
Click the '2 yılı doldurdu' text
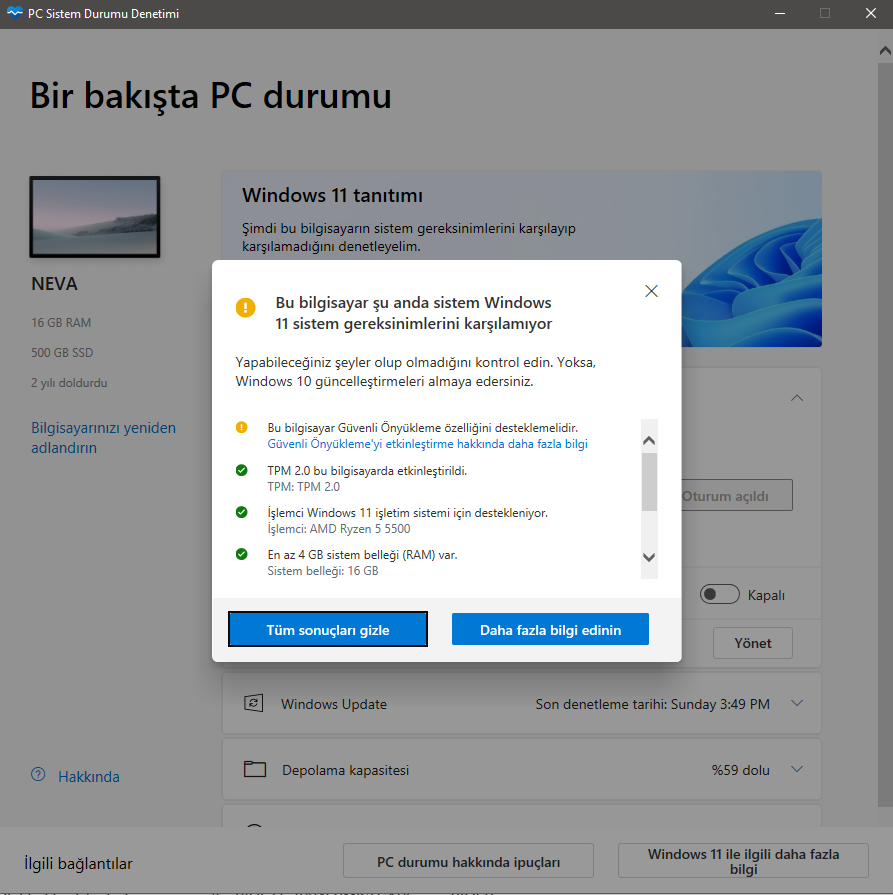coord(69,383)
